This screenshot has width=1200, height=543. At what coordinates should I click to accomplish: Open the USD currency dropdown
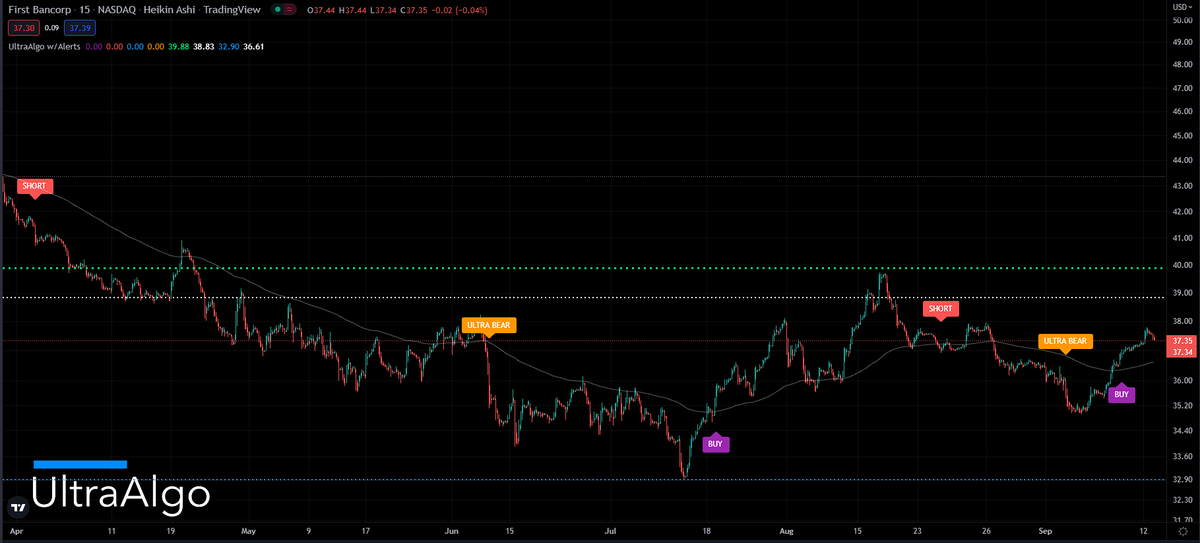coord(1182,6)
